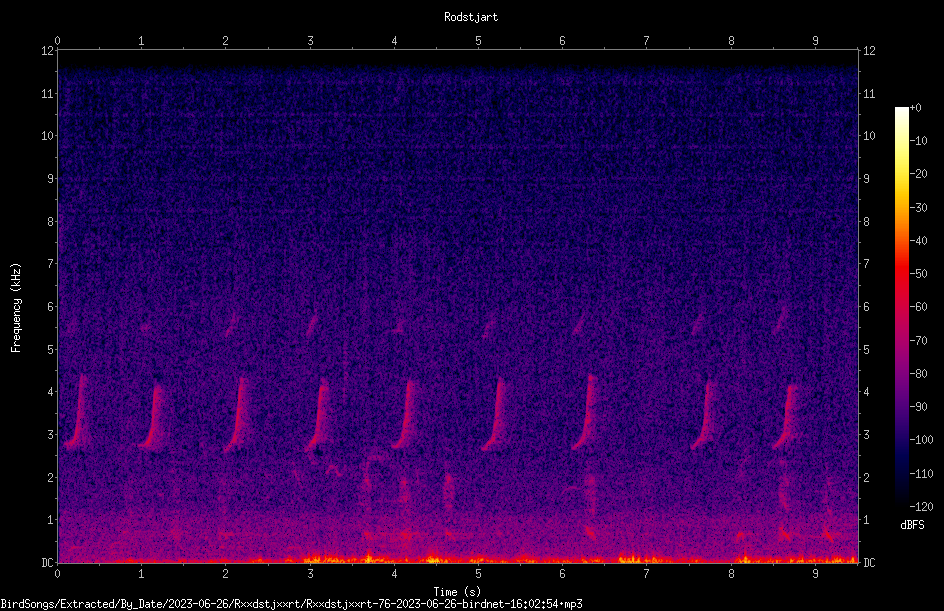Click bottom time axis label 7
Screen dimensions: 944x611
[647, 574]
